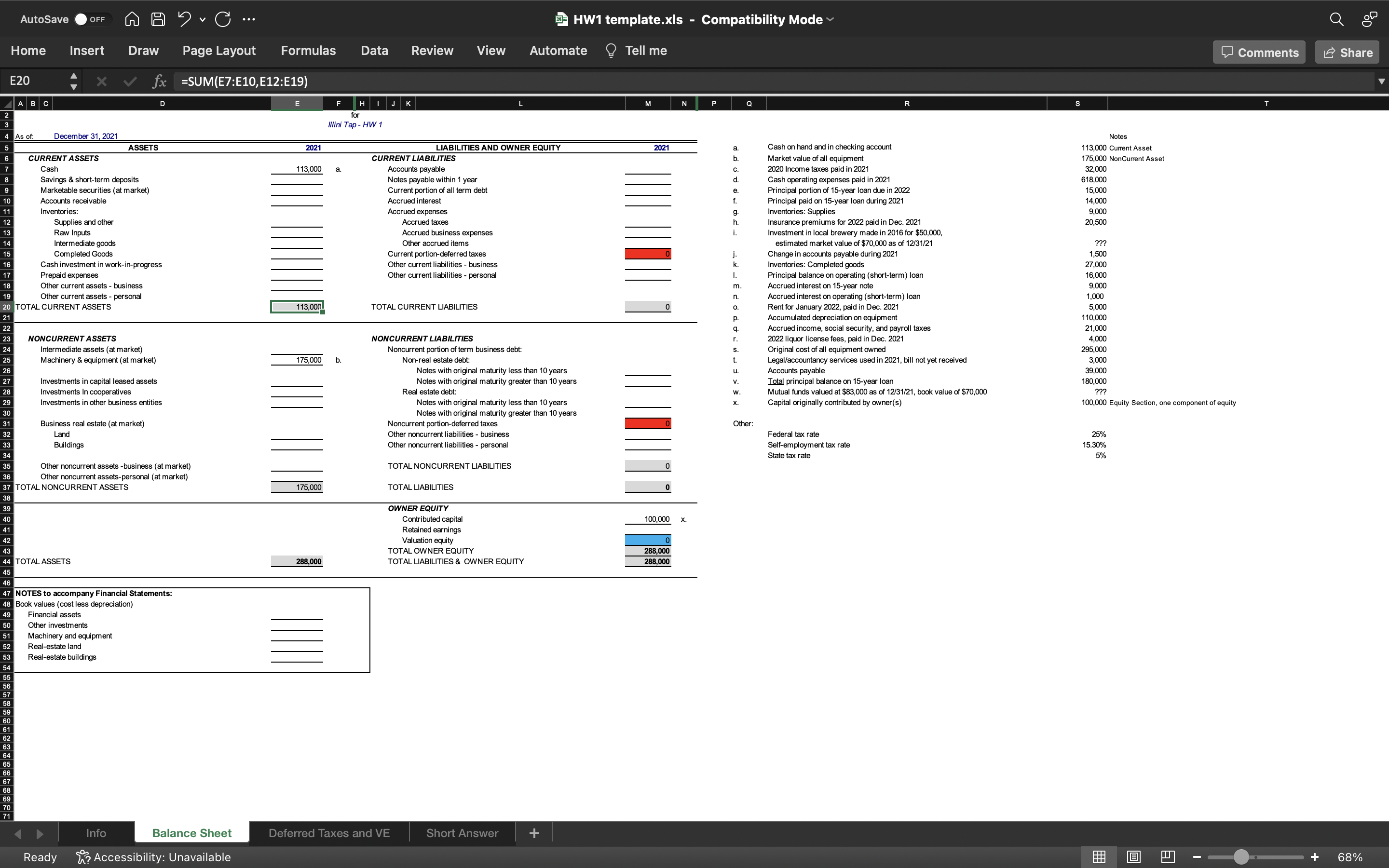Screen dimensions: 1389x868
Task: Expand the Compatibility Mode title dropdown
Action: 831,19
